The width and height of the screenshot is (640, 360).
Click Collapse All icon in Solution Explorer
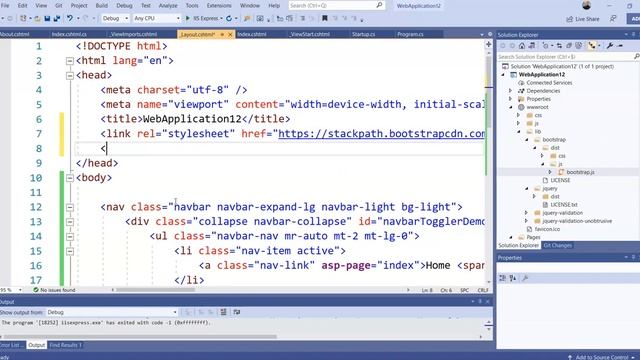coord(569,46)
